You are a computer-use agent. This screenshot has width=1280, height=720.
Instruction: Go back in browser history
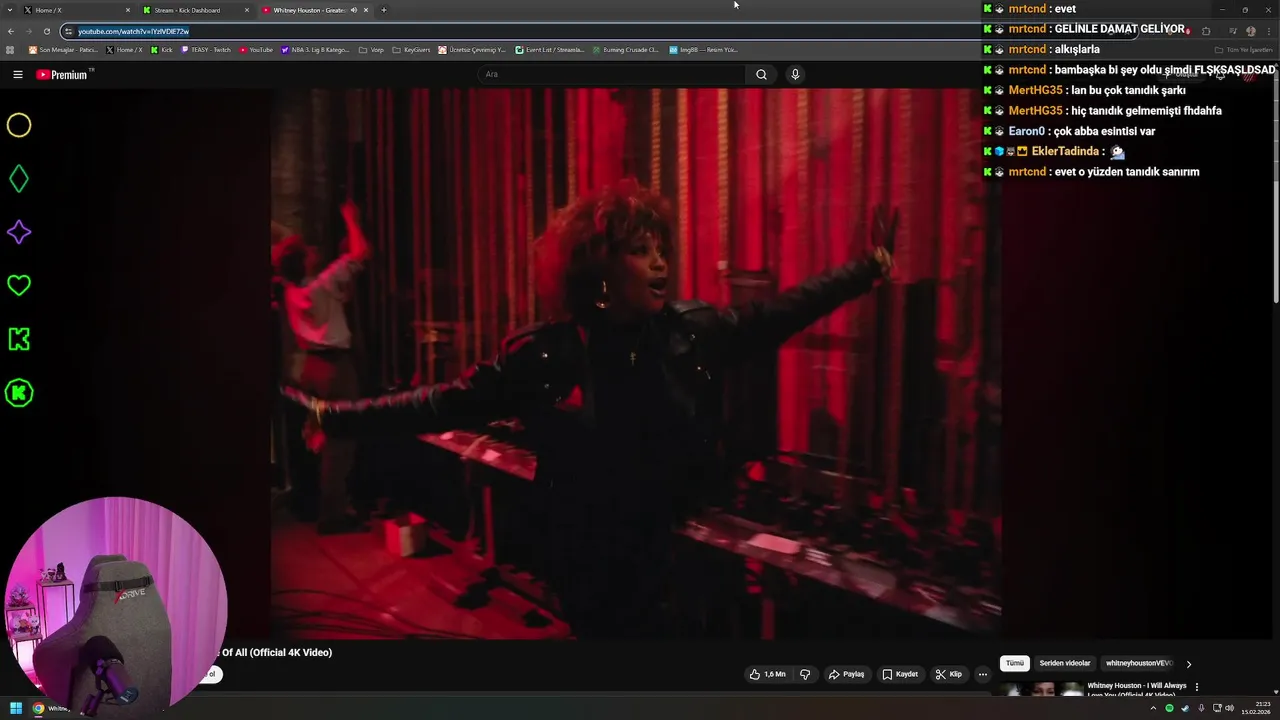(x=11, y=31)
